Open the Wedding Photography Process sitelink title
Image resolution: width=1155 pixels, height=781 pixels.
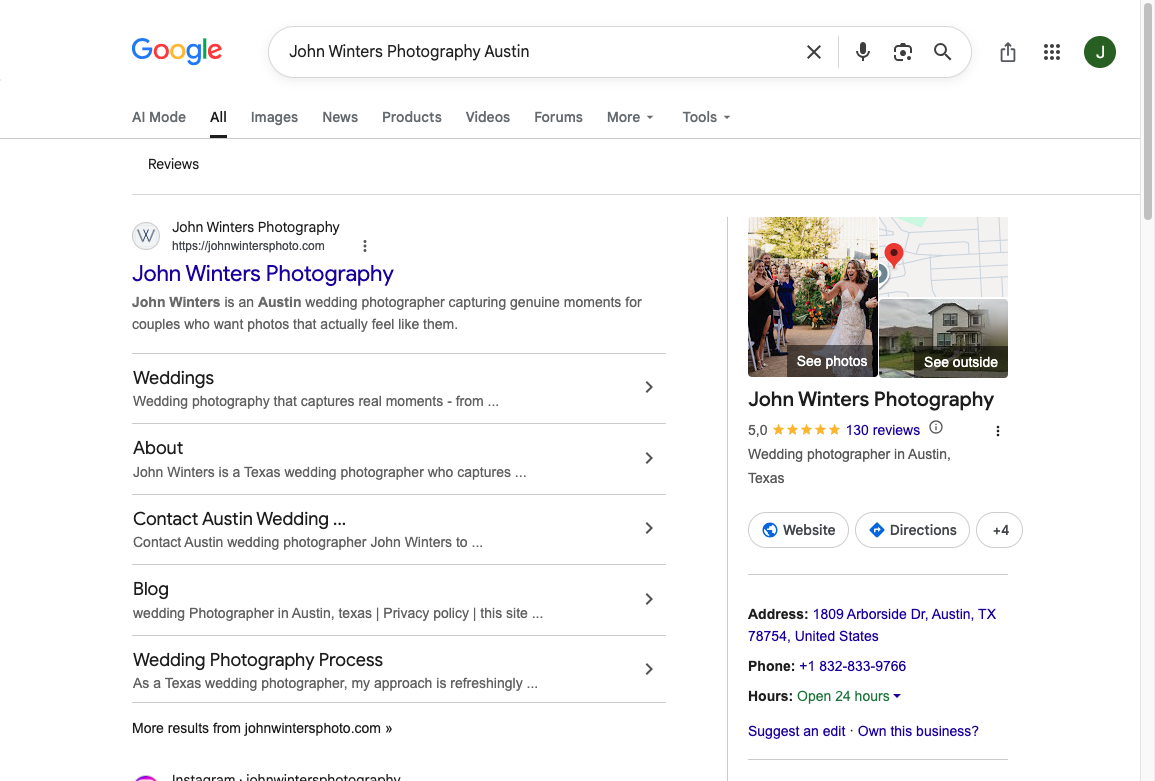[x=258, y=659]
